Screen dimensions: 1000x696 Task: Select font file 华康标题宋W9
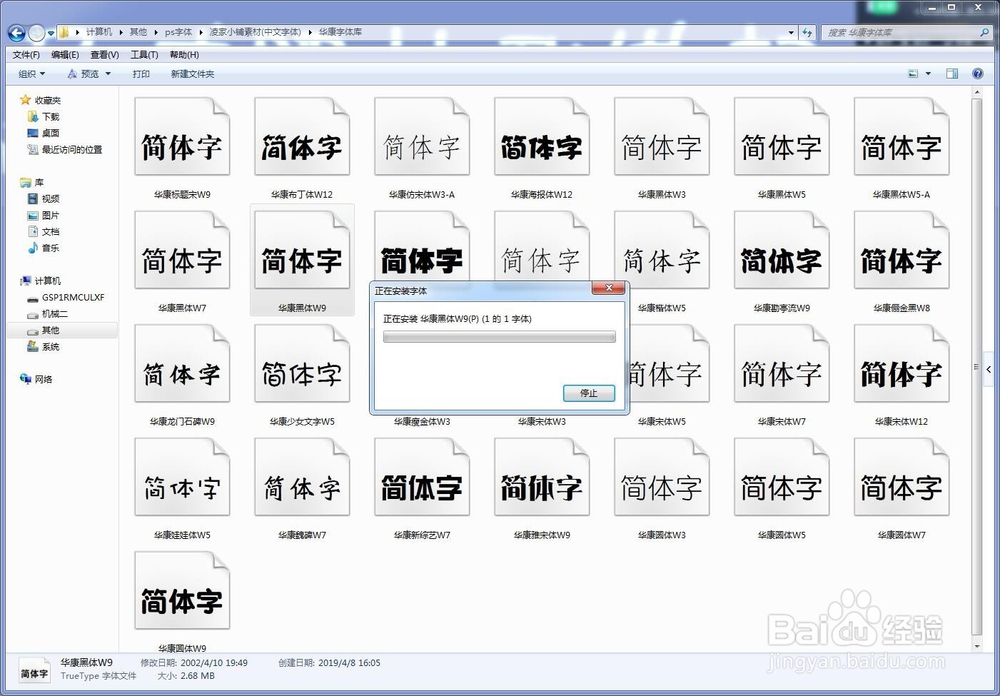[182, 148]
